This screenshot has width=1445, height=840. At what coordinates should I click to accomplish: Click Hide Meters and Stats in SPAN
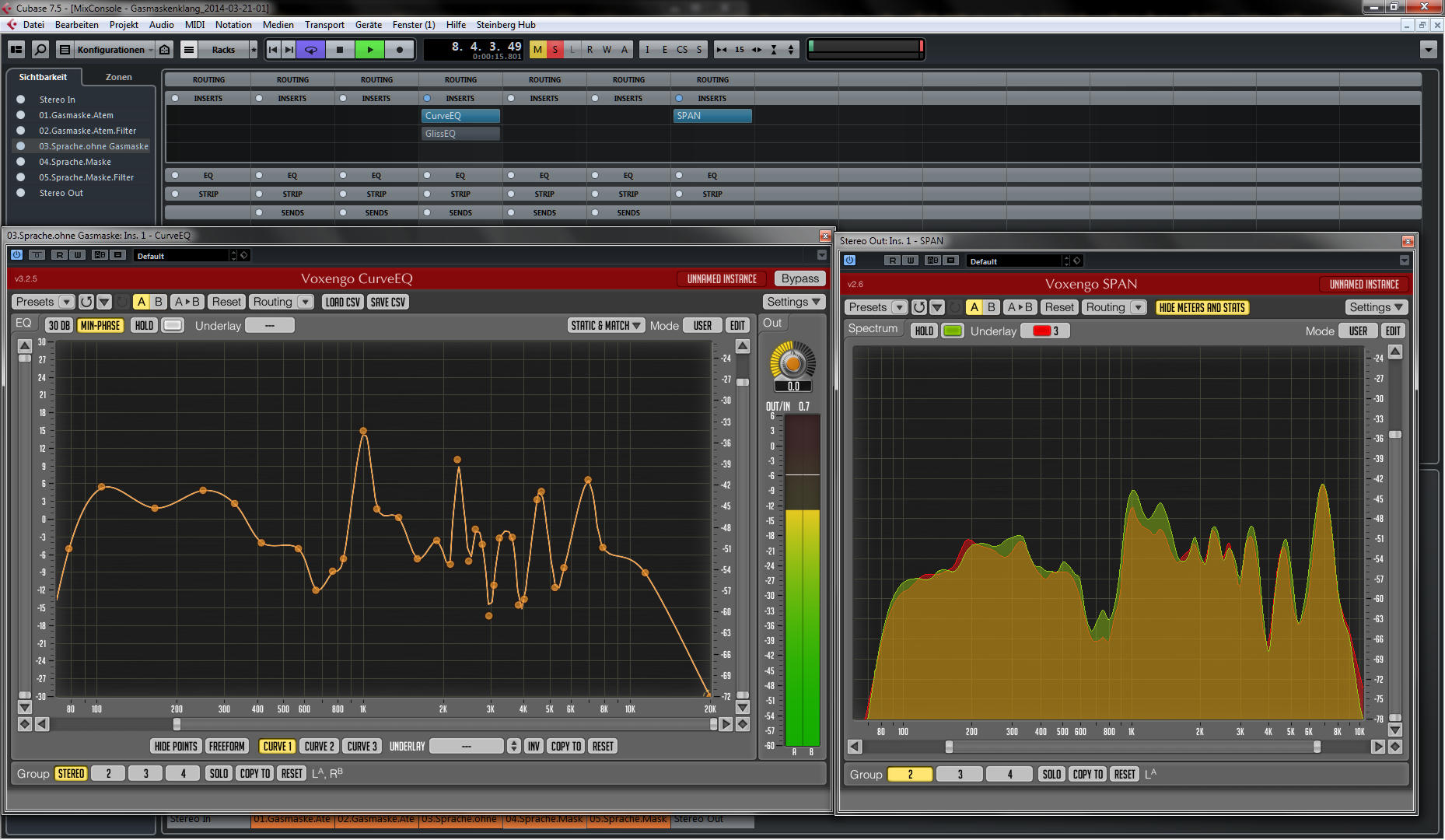tap(1202, 307)
